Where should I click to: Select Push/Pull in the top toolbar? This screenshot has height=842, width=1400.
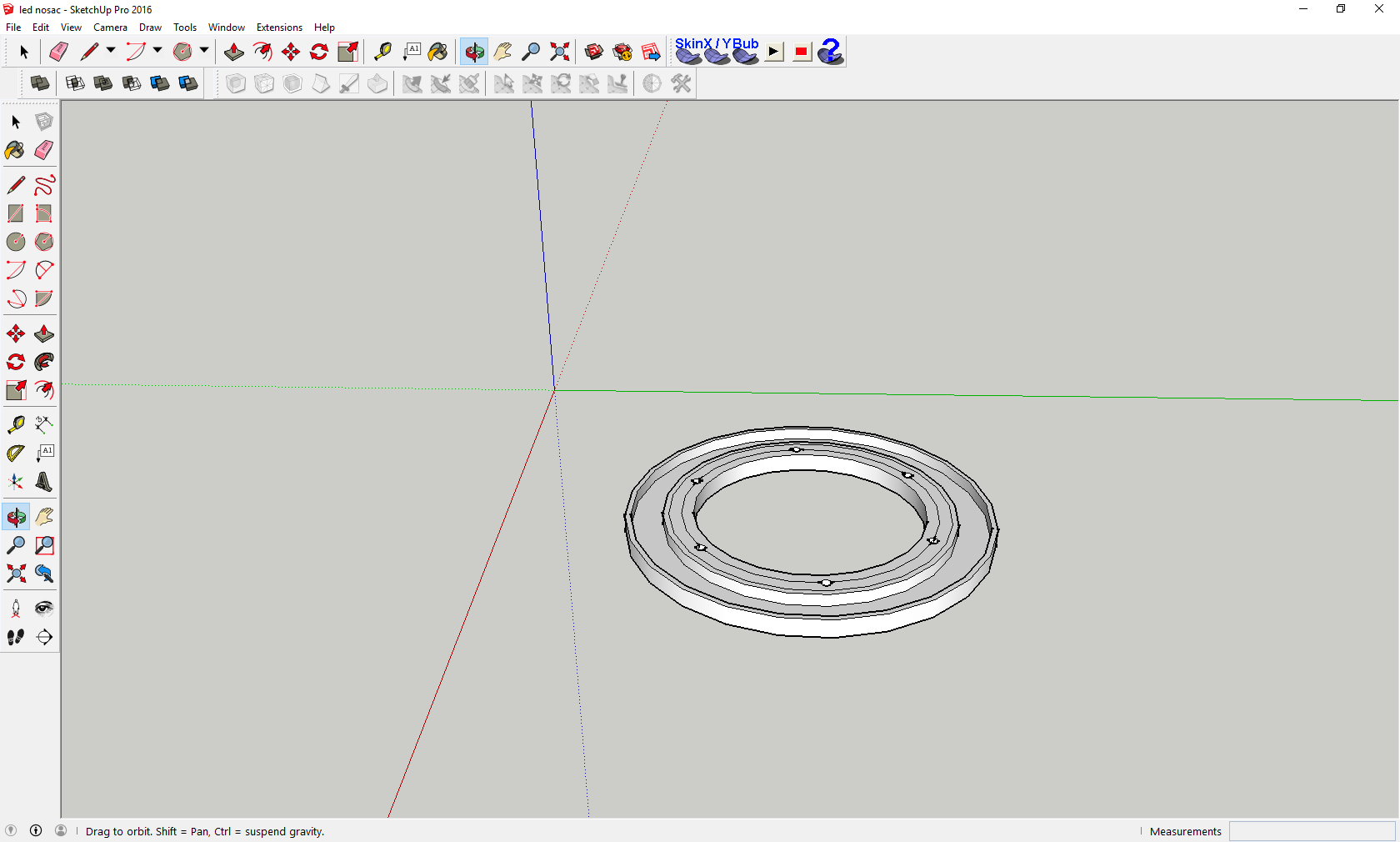click(x=234, y=52)
